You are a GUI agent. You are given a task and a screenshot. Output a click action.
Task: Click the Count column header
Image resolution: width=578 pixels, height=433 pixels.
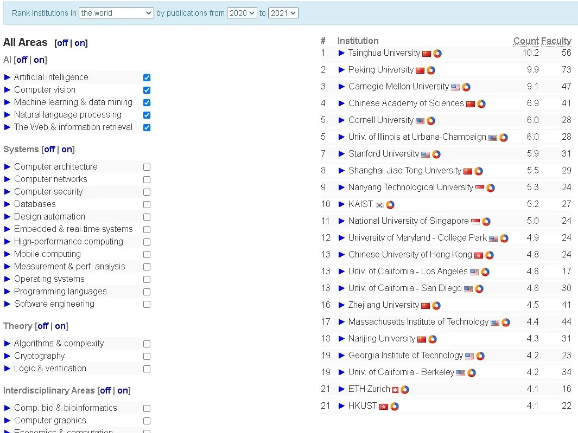click(x=526, y=41)
